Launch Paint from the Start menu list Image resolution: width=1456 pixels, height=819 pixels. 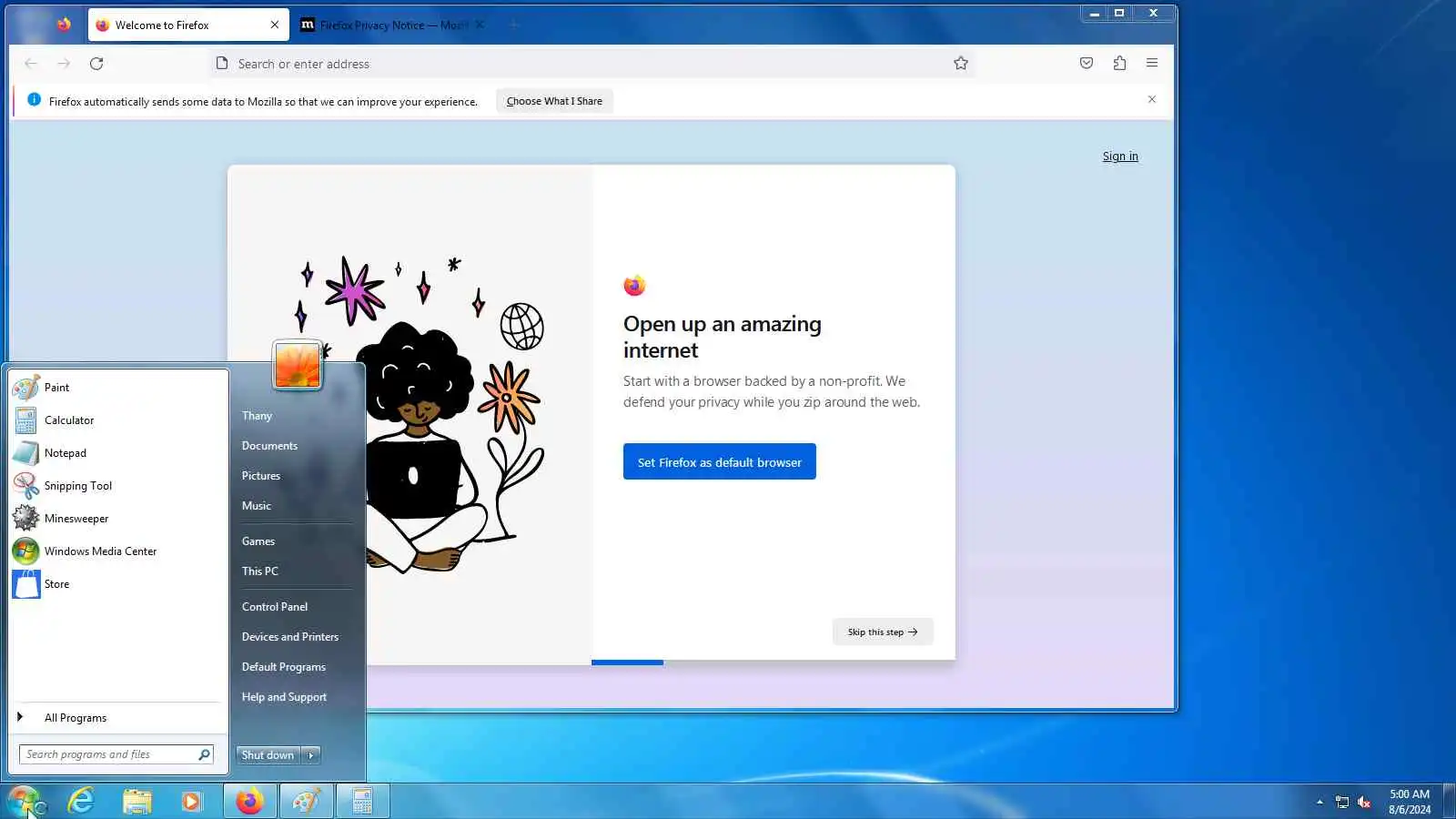click(118, 388)
